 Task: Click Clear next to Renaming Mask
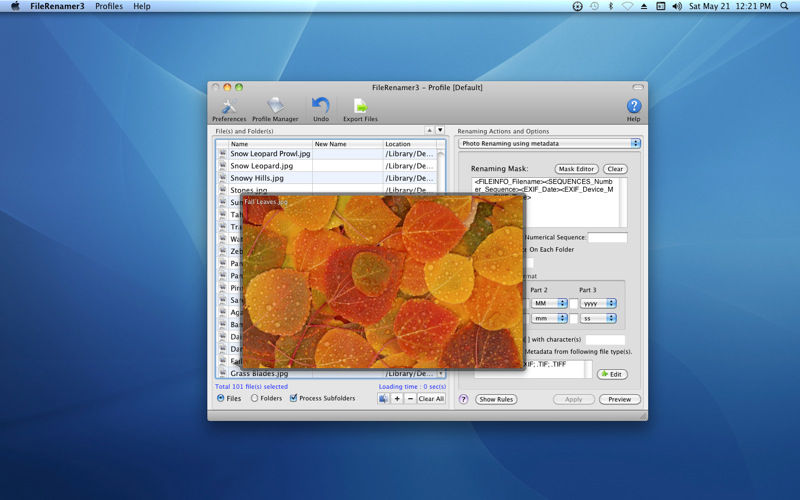point(615,169)
